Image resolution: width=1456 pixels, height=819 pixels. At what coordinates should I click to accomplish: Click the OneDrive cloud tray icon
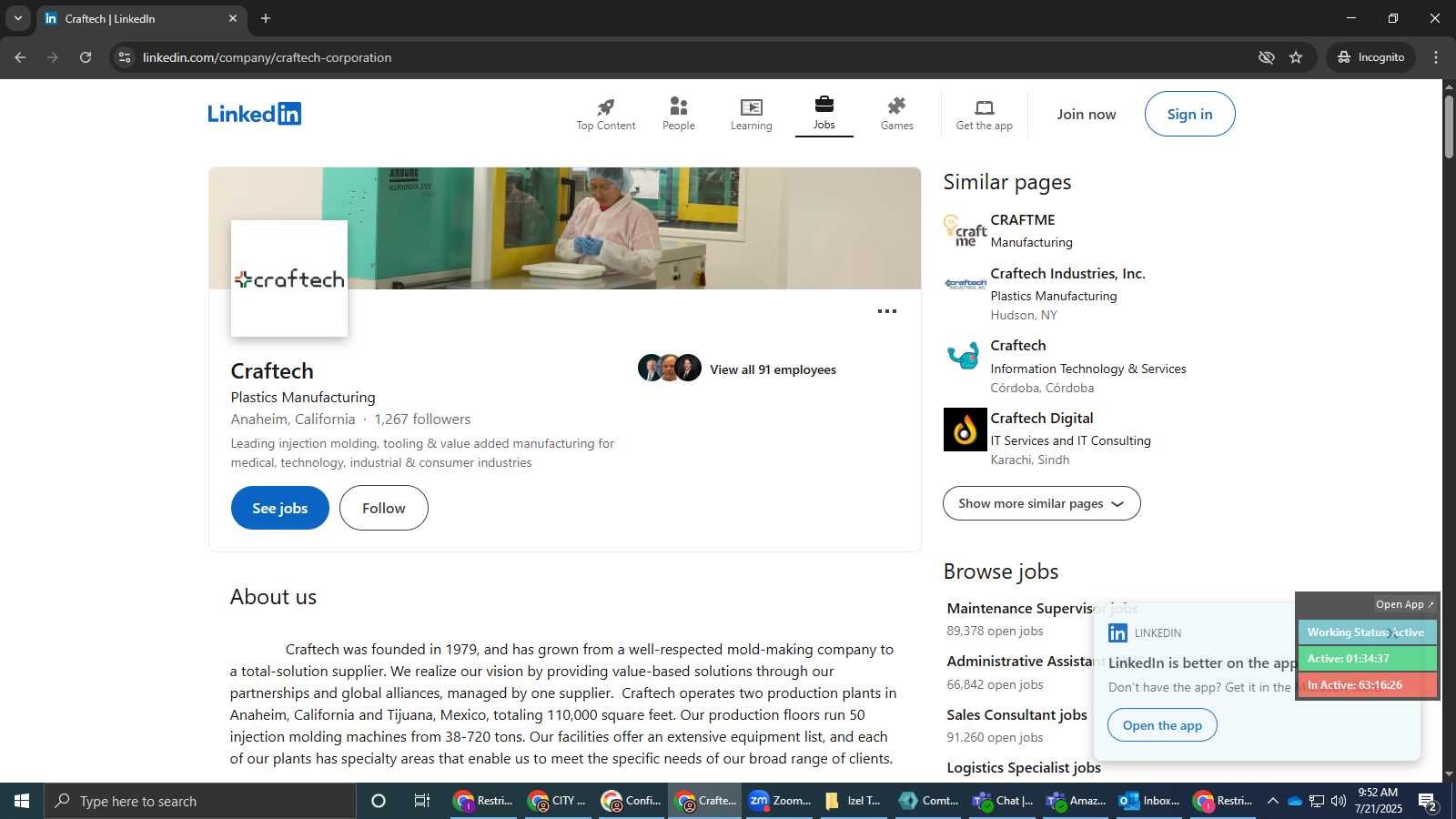[1294, 801]
